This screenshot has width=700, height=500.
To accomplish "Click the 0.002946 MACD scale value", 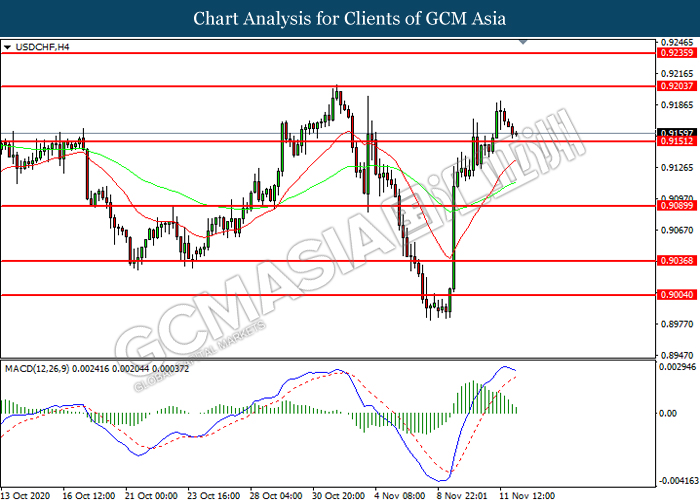I will [x=678, y=367].
